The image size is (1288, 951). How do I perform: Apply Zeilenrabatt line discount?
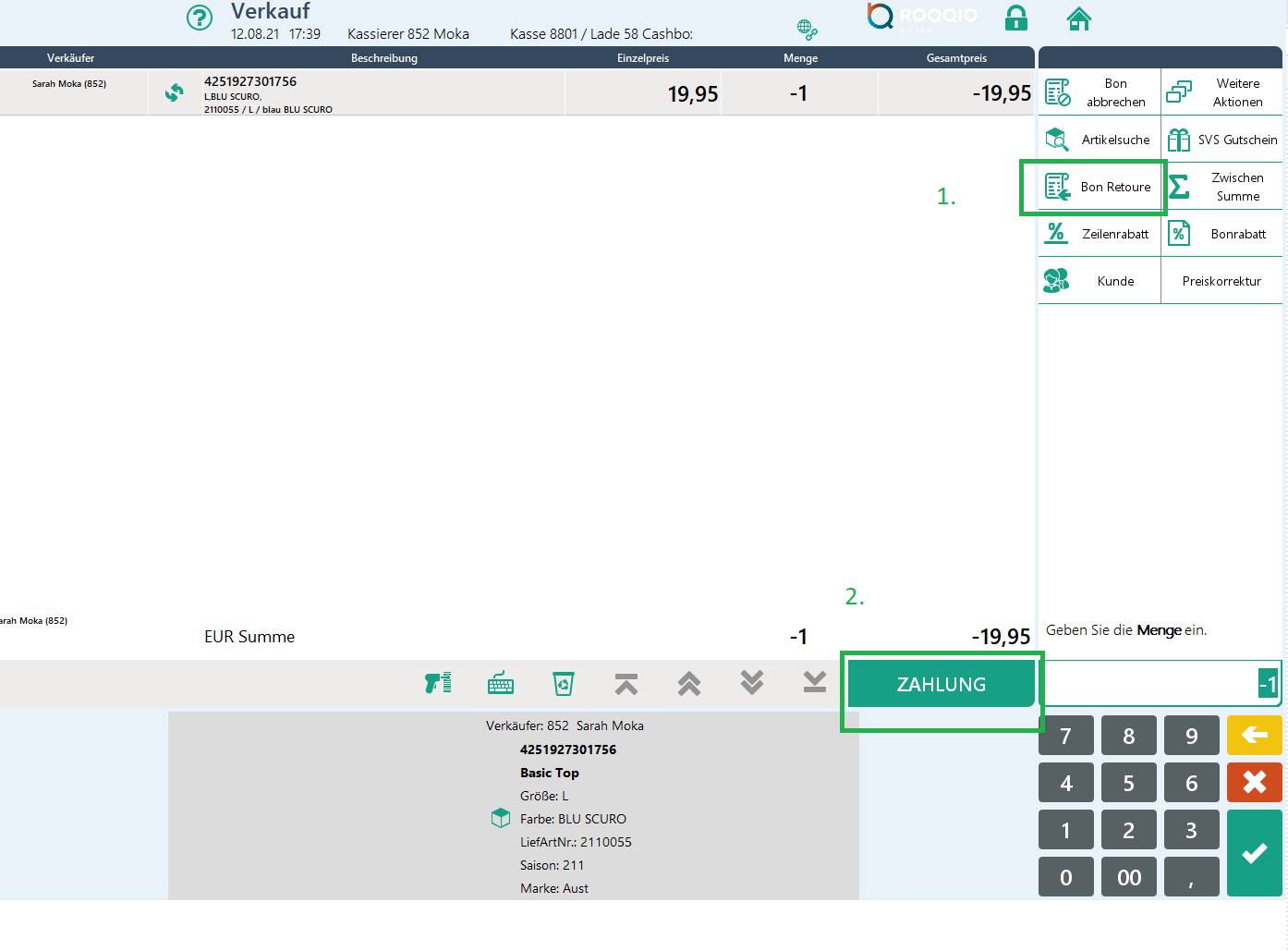tap(1100, 234)
